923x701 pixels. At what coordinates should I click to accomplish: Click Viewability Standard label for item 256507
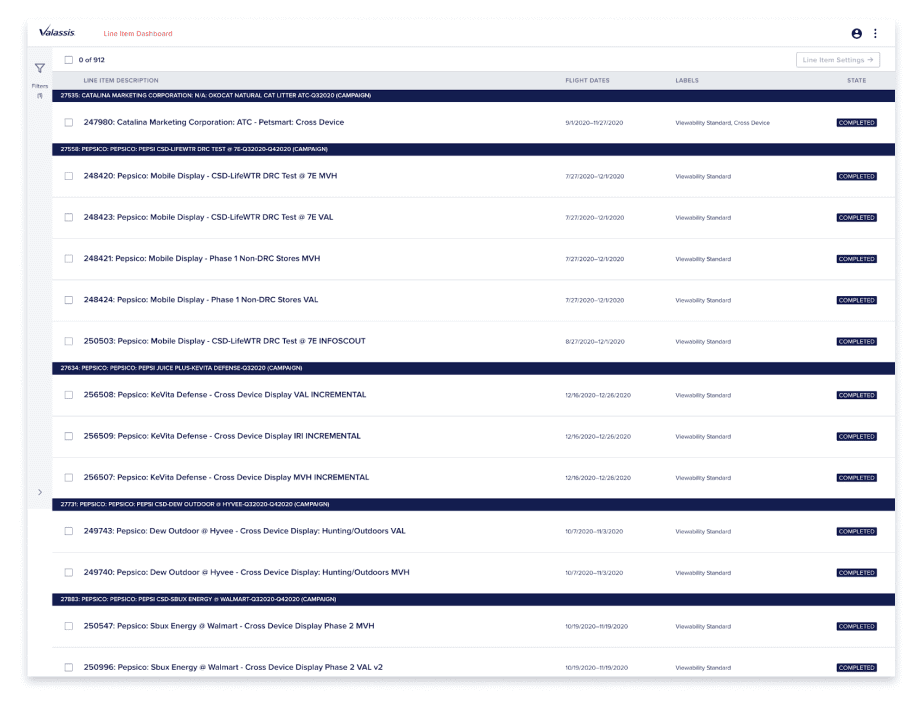click(x=703, y=478)
